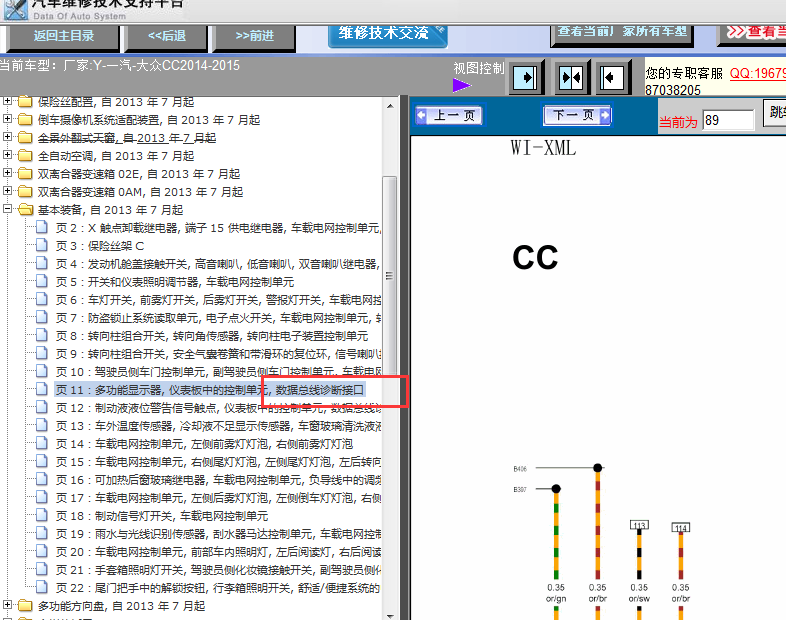Open 页 8 : 转向柱组合开关 entry
This screenshot has width=786, height=620.
click(x=212, y=336)
